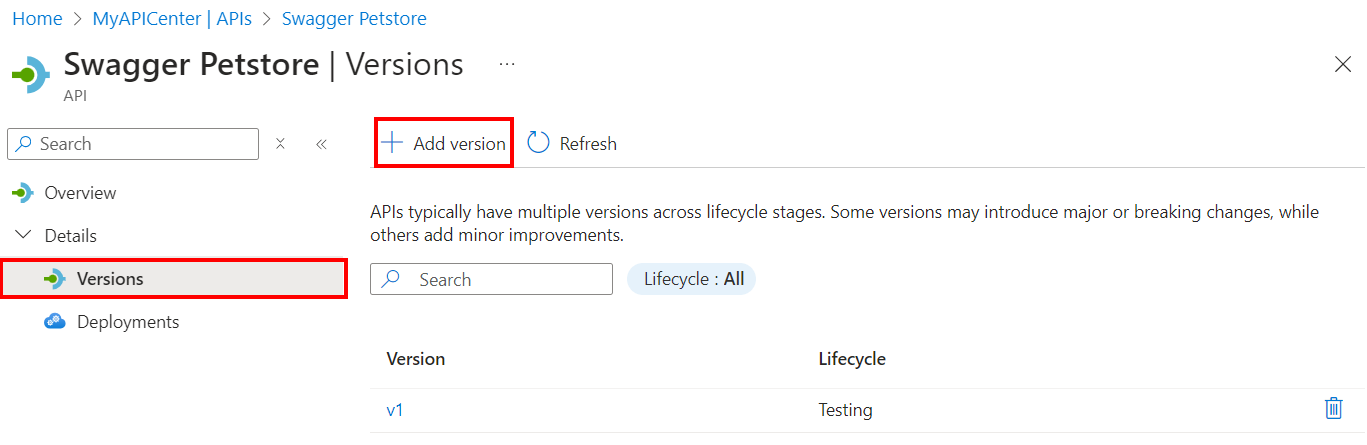Open Overview from the sidebar
1367x445 pixels.
[x=80, y=193]
